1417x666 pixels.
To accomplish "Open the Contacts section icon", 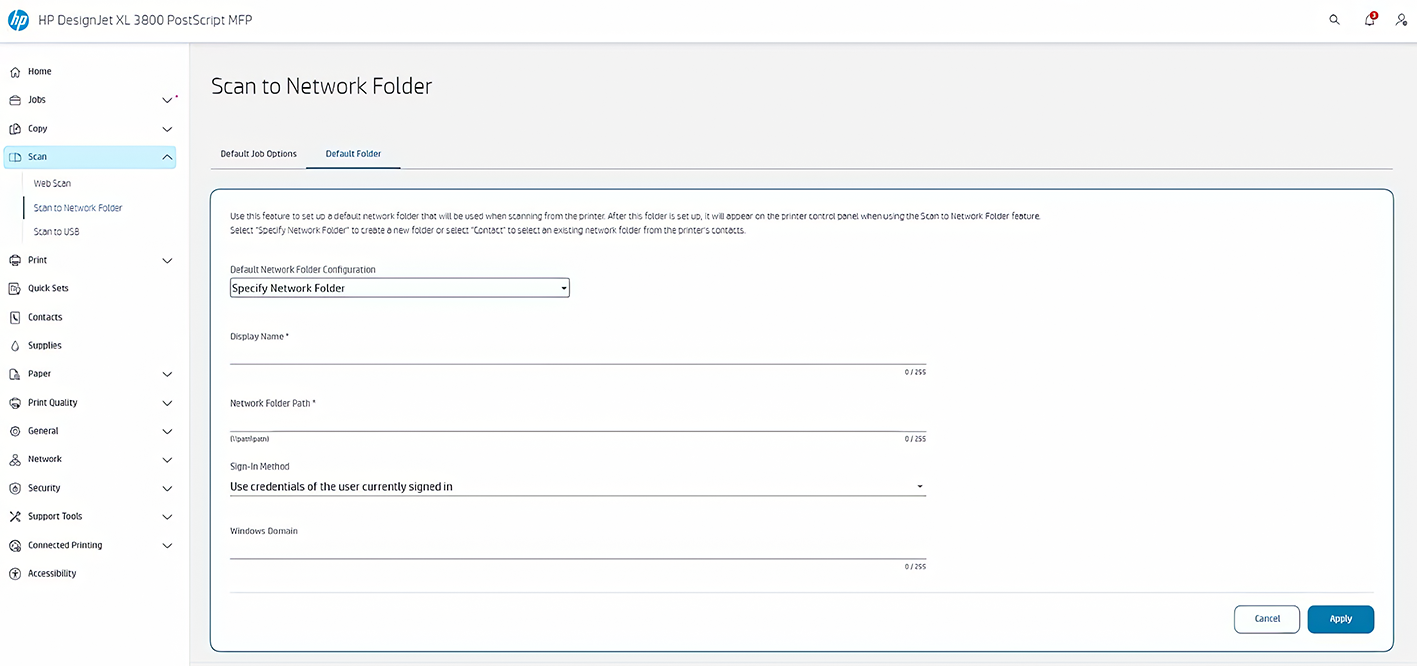I will pyautogui.click(x=15, y=317).
